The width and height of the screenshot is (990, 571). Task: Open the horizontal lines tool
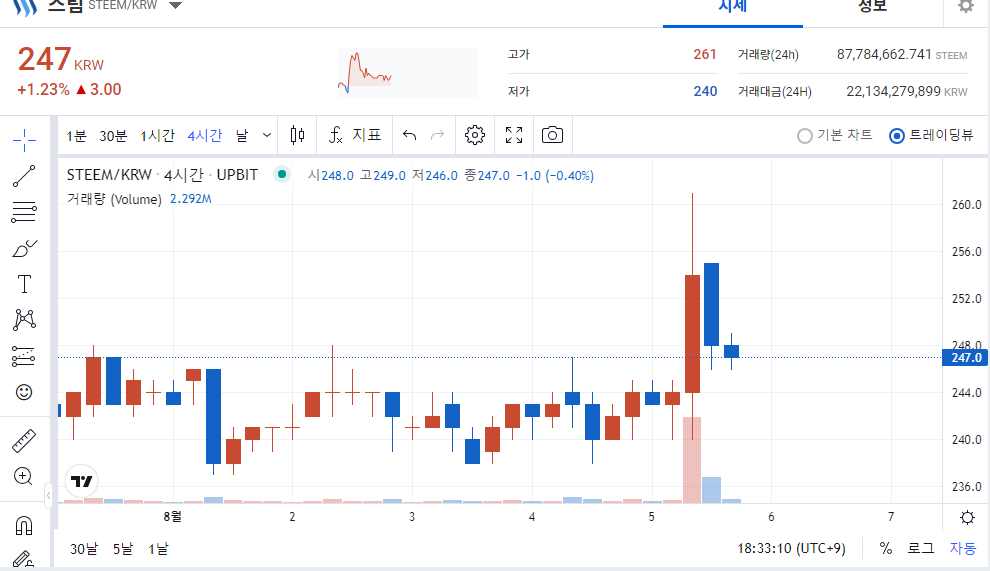click(x=24, y=212)
